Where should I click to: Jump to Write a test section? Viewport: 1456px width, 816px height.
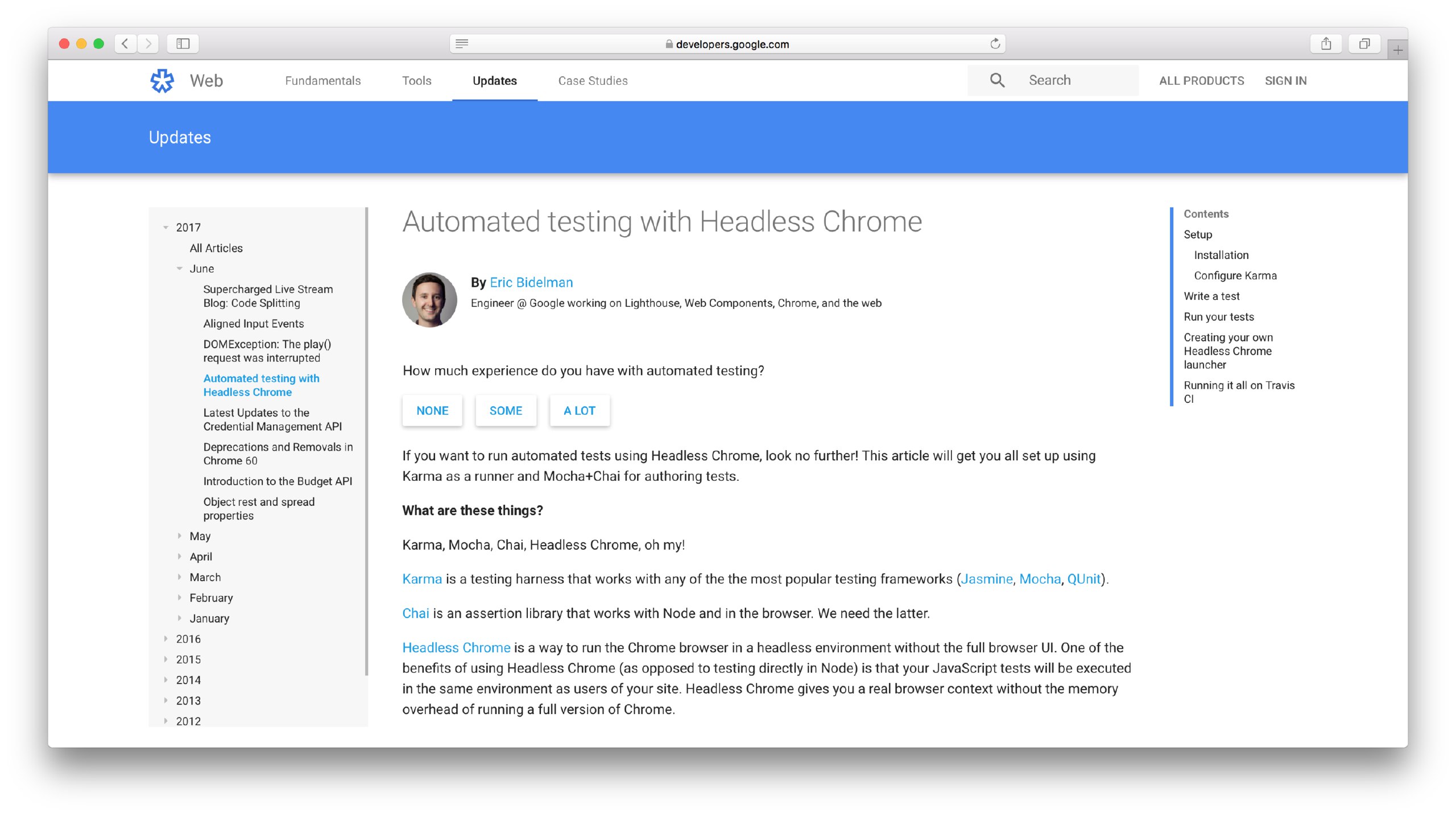(1211, 296)
